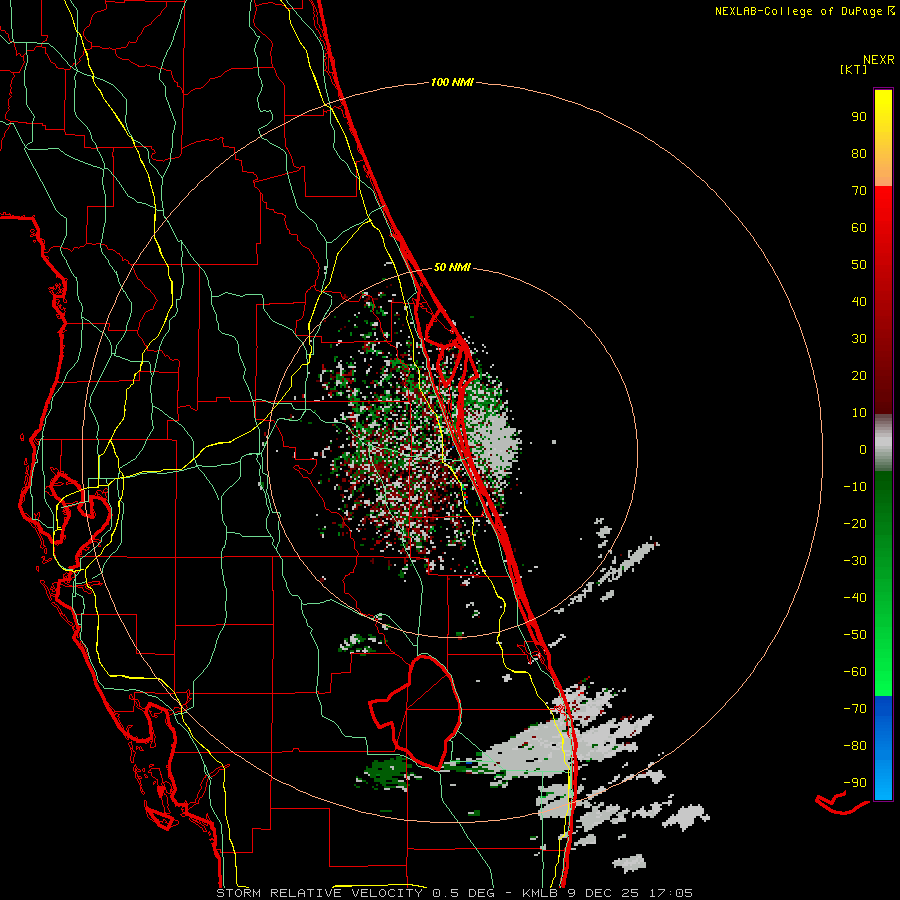The width and height of the screenshot is (900, 900).
Task: Click the Lake Okeechobee outline on the map
Action: coord(416,712)
